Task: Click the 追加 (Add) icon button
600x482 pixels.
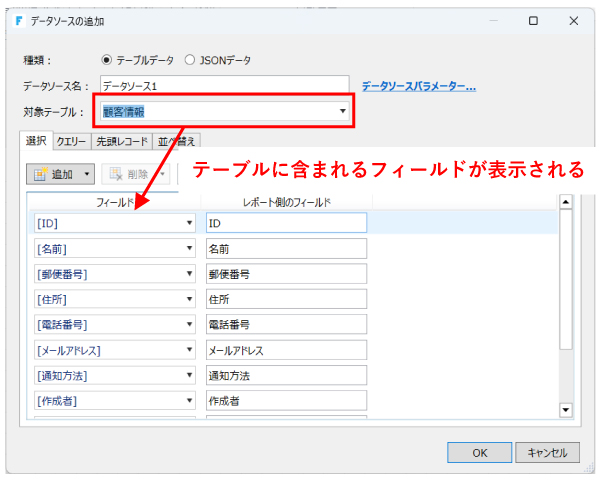Action: [x=55, y=174]
